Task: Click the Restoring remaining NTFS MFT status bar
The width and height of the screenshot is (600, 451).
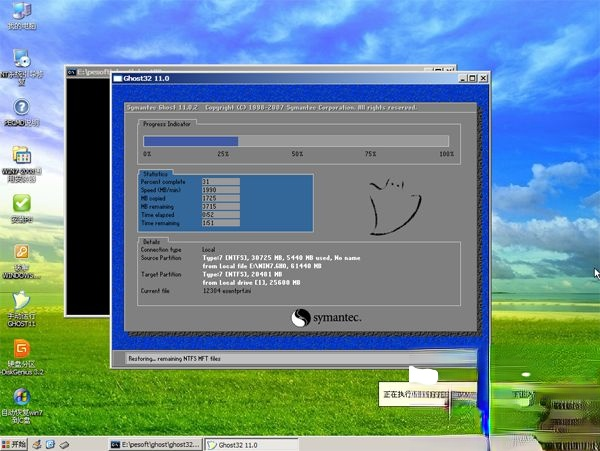Action: pos(301,359)
